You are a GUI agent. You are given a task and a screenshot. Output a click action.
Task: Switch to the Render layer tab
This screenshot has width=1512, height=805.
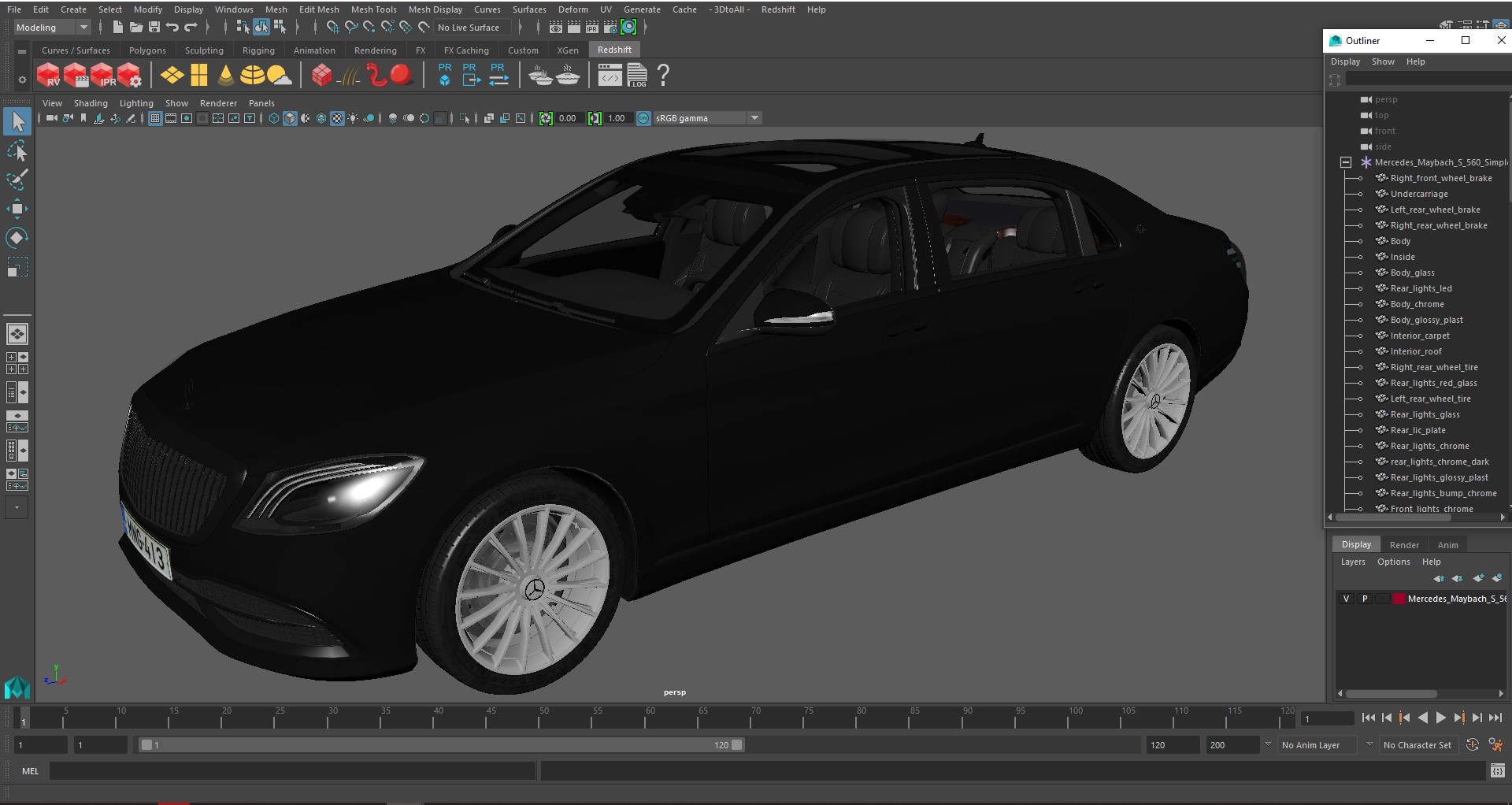coord(1404,545)
